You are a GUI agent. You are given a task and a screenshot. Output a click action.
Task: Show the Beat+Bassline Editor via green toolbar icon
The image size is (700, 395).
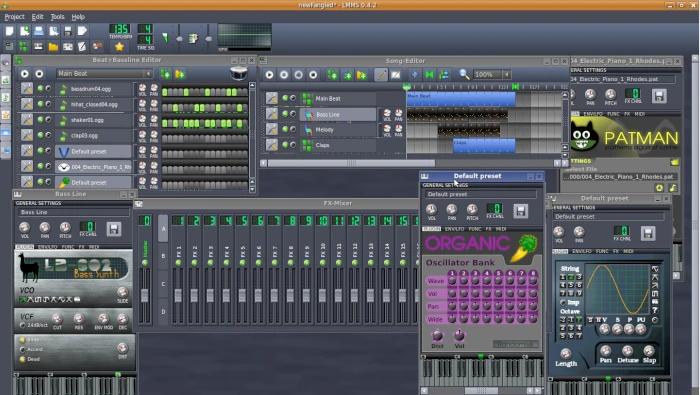(24, 46)
